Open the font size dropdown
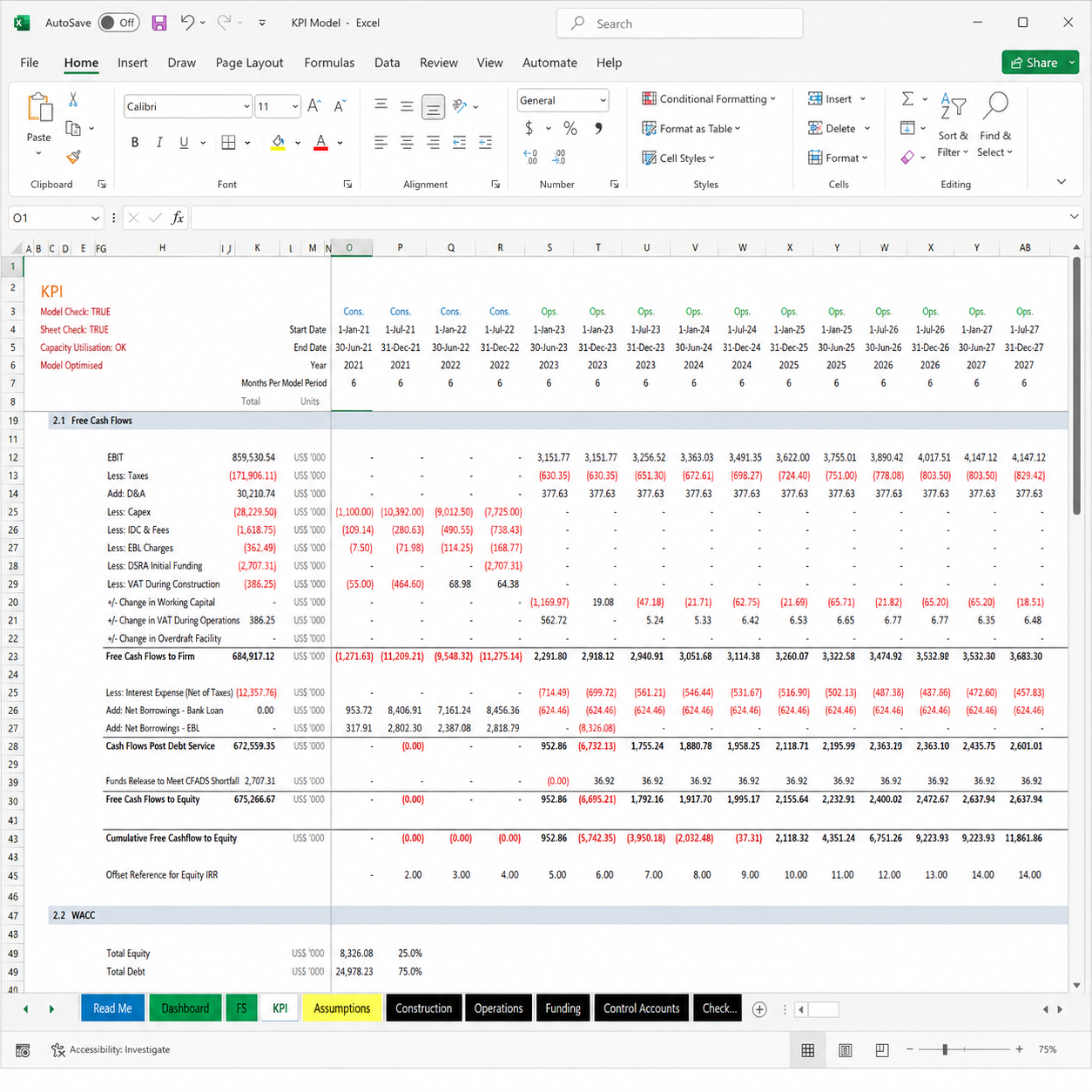This screenshot has width=1092, height=1092. click(x=295, y=106)
